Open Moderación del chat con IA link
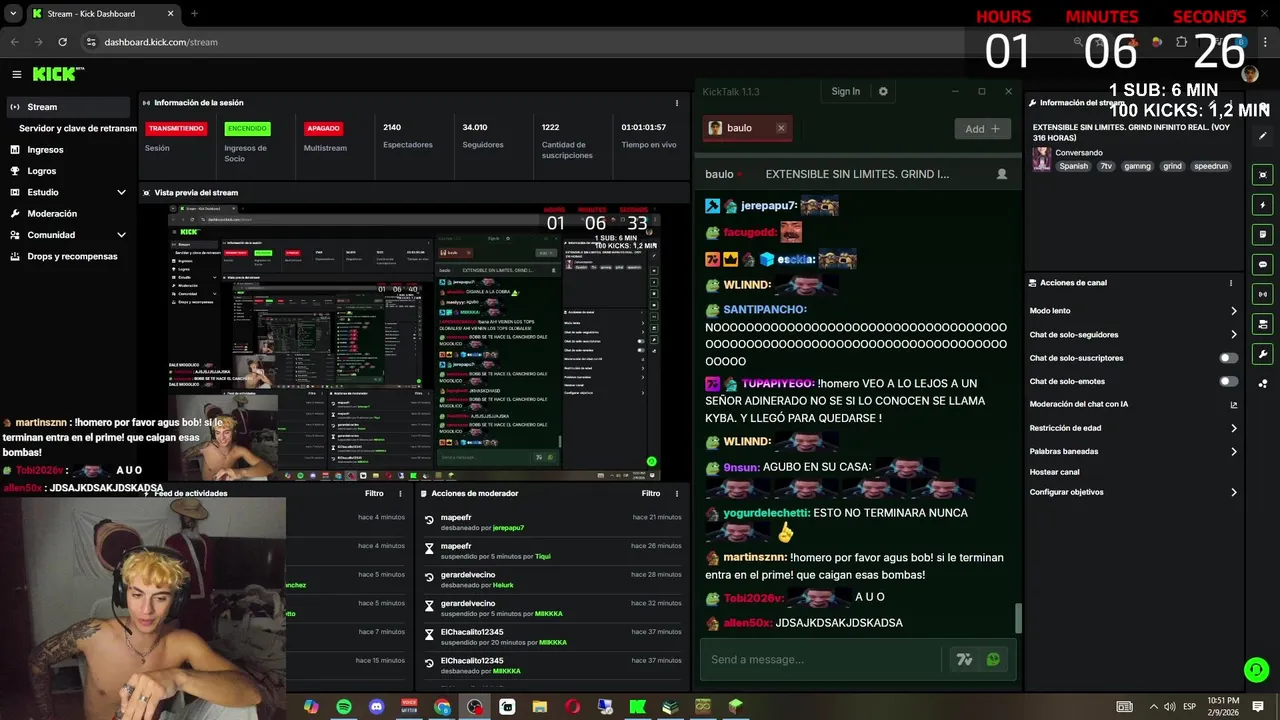This screenshot has height=720, width=1280. pyautogui.click(x=1233, y=405)
